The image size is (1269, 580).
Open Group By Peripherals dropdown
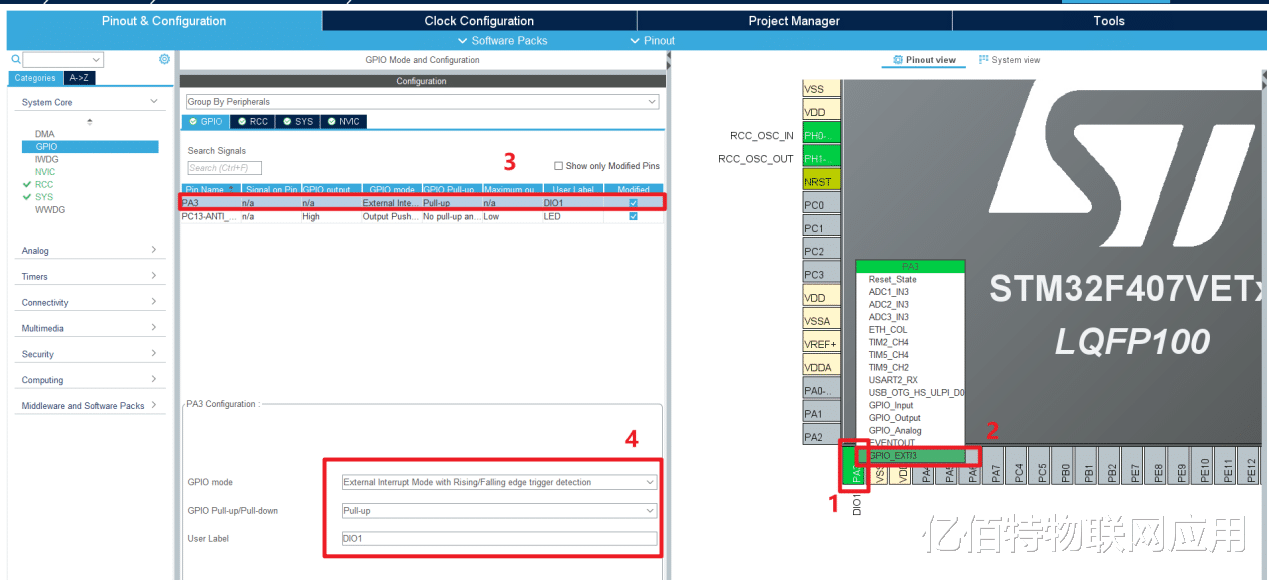pos(422,102)
